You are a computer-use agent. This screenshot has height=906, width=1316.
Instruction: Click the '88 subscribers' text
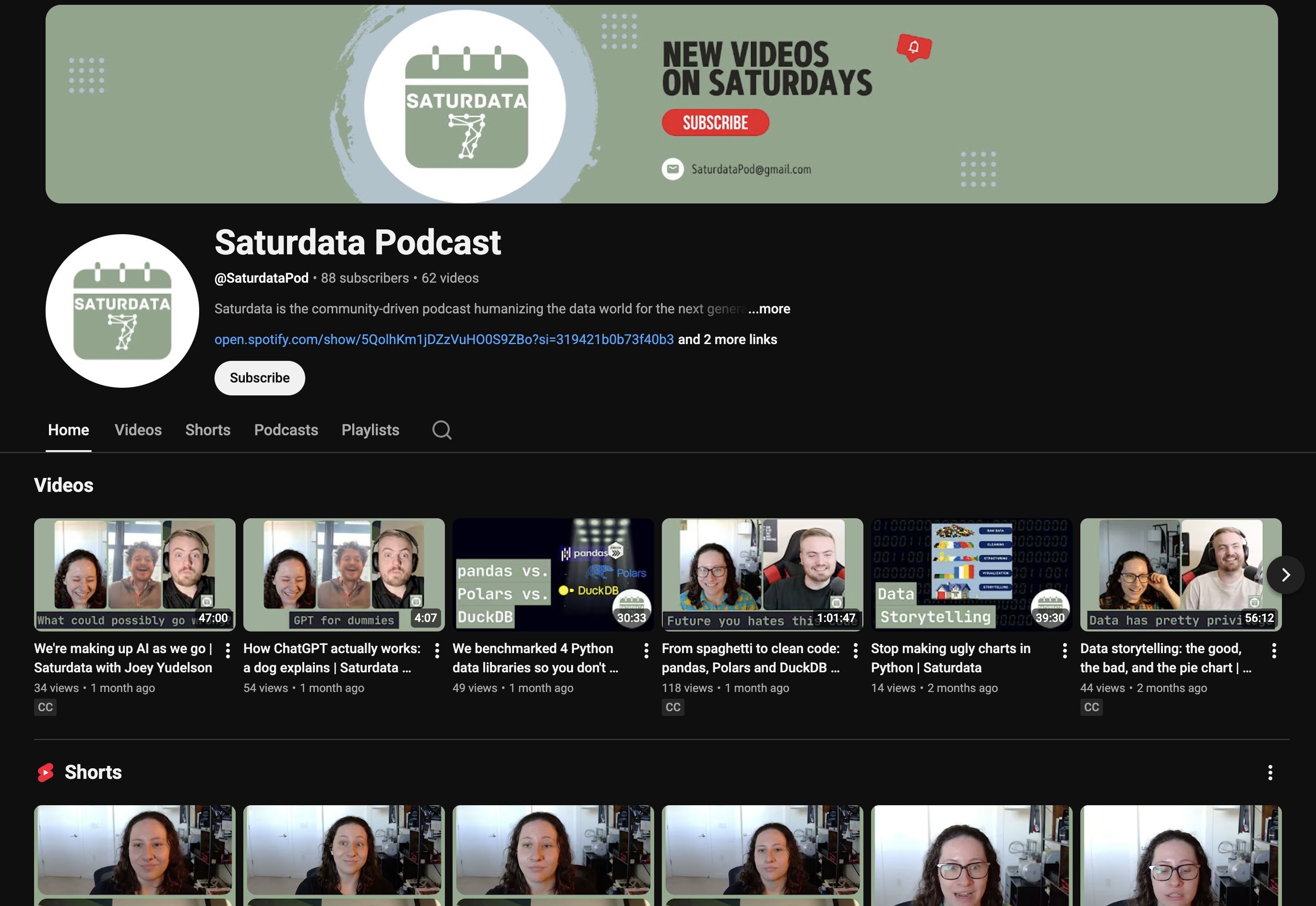pos(365,278)
